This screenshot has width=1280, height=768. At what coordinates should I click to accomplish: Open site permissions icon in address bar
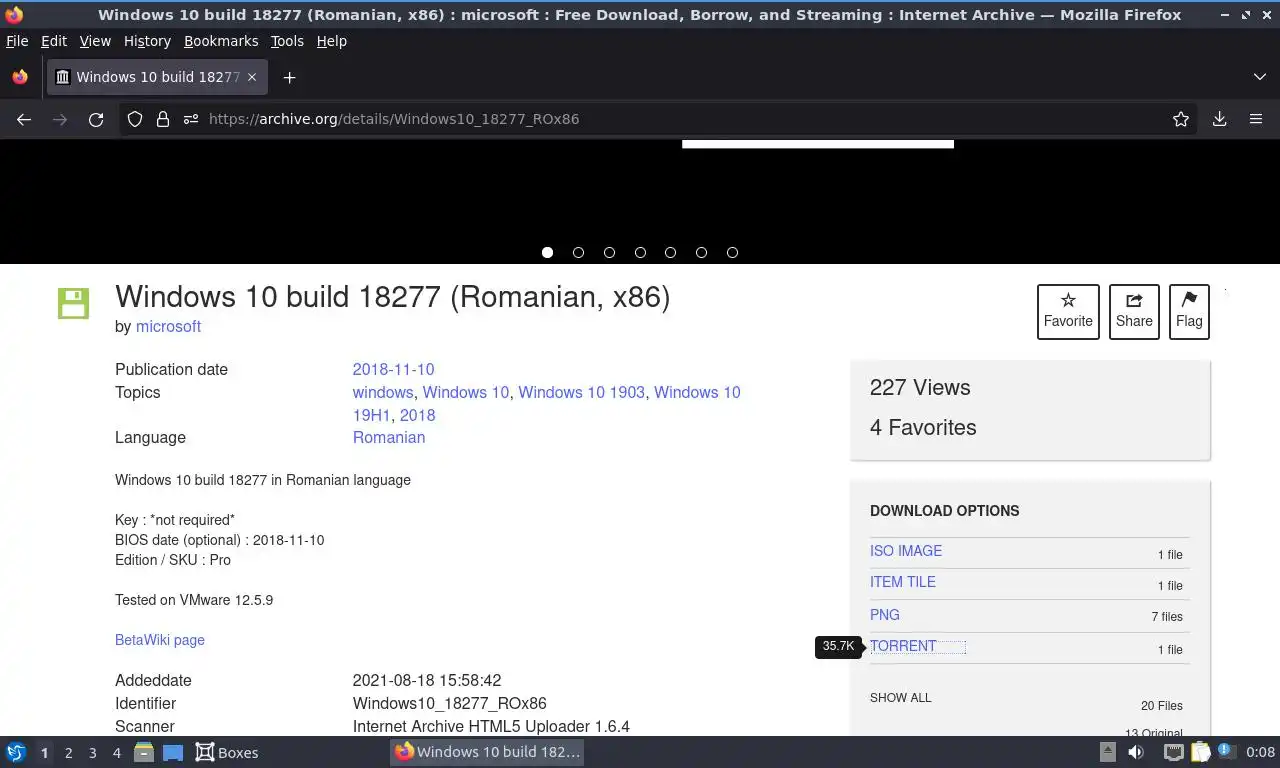click(191, 119)
